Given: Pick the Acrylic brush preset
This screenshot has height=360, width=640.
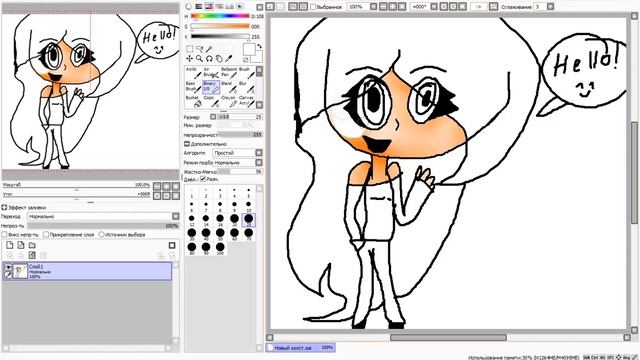Looking at the screenshot, I should pos(193,73).
